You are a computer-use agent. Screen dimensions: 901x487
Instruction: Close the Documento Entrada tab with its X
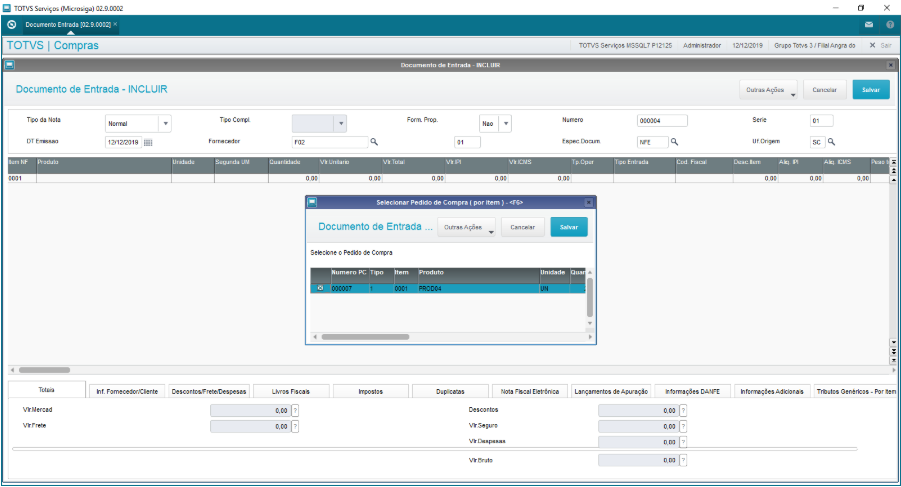click(x=115, y=24)
